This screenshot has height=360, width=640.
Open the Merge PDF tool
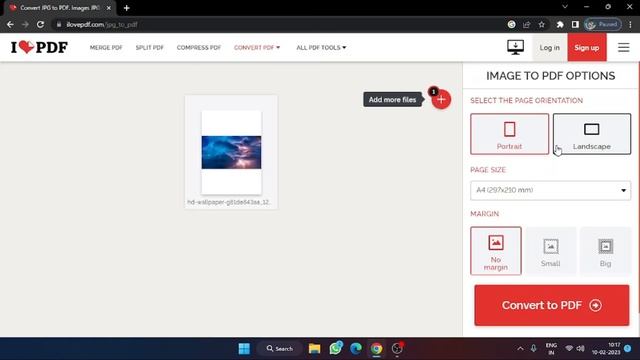(x=106, y=48)
